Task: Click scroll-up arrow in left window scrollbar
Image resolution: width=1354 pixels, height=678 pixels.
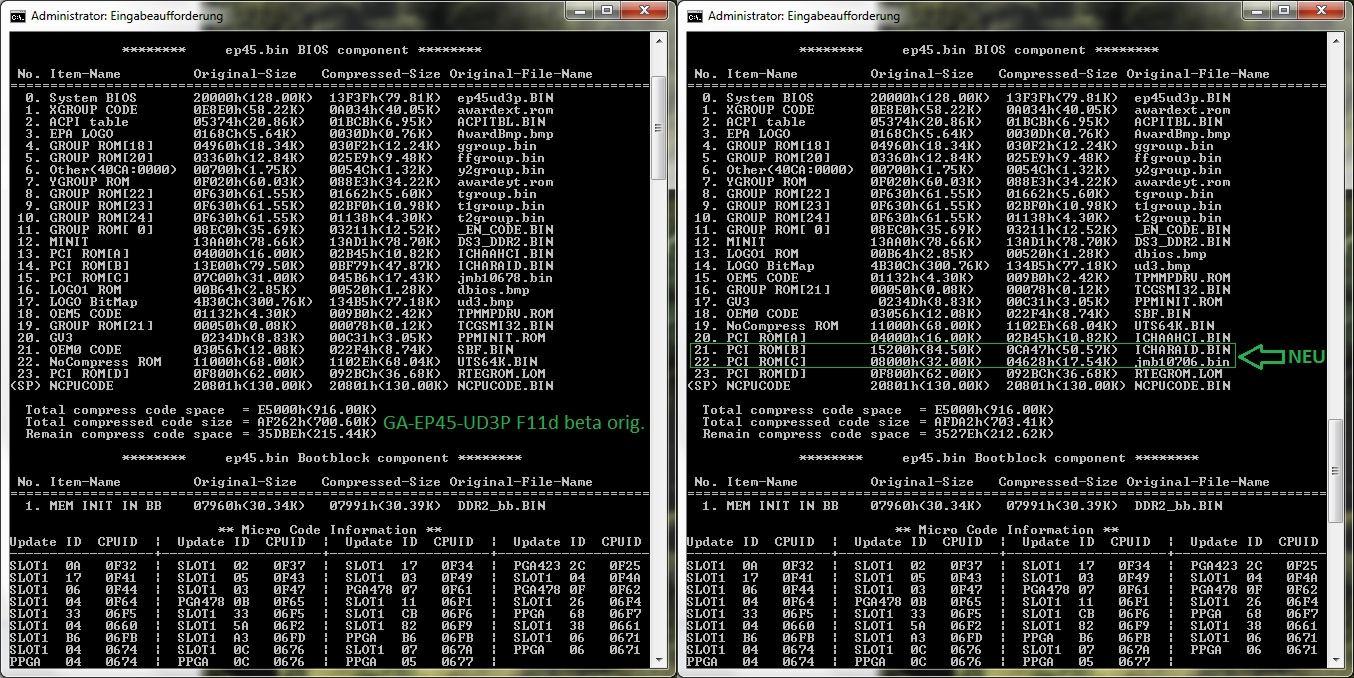Action: pos(659,41)
